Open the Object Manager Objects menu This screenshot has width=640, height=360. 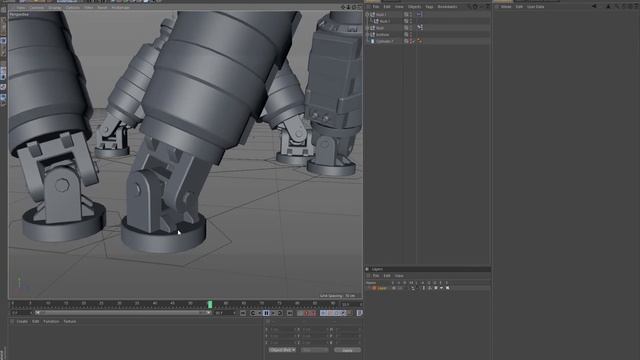click(x=414, y=7)
